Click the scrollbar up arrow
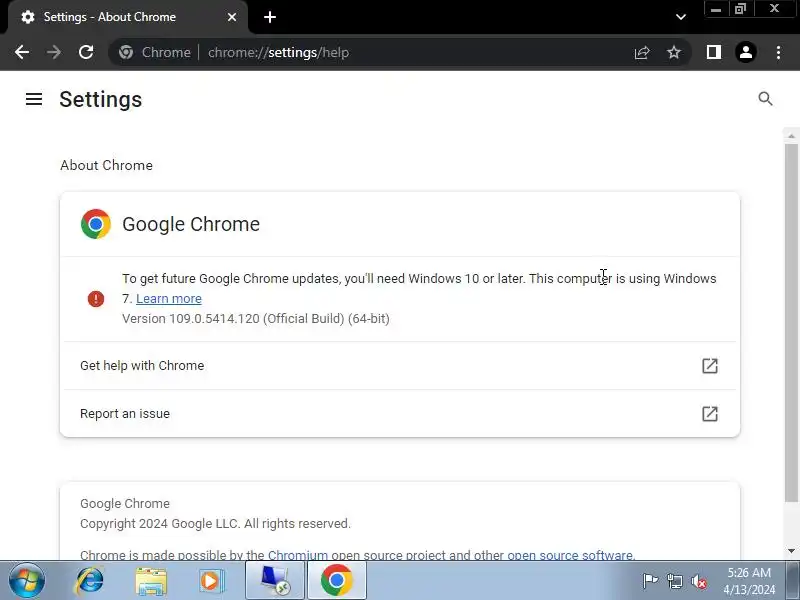This screenshot has width=800, height=600. [x=791, y=136]
